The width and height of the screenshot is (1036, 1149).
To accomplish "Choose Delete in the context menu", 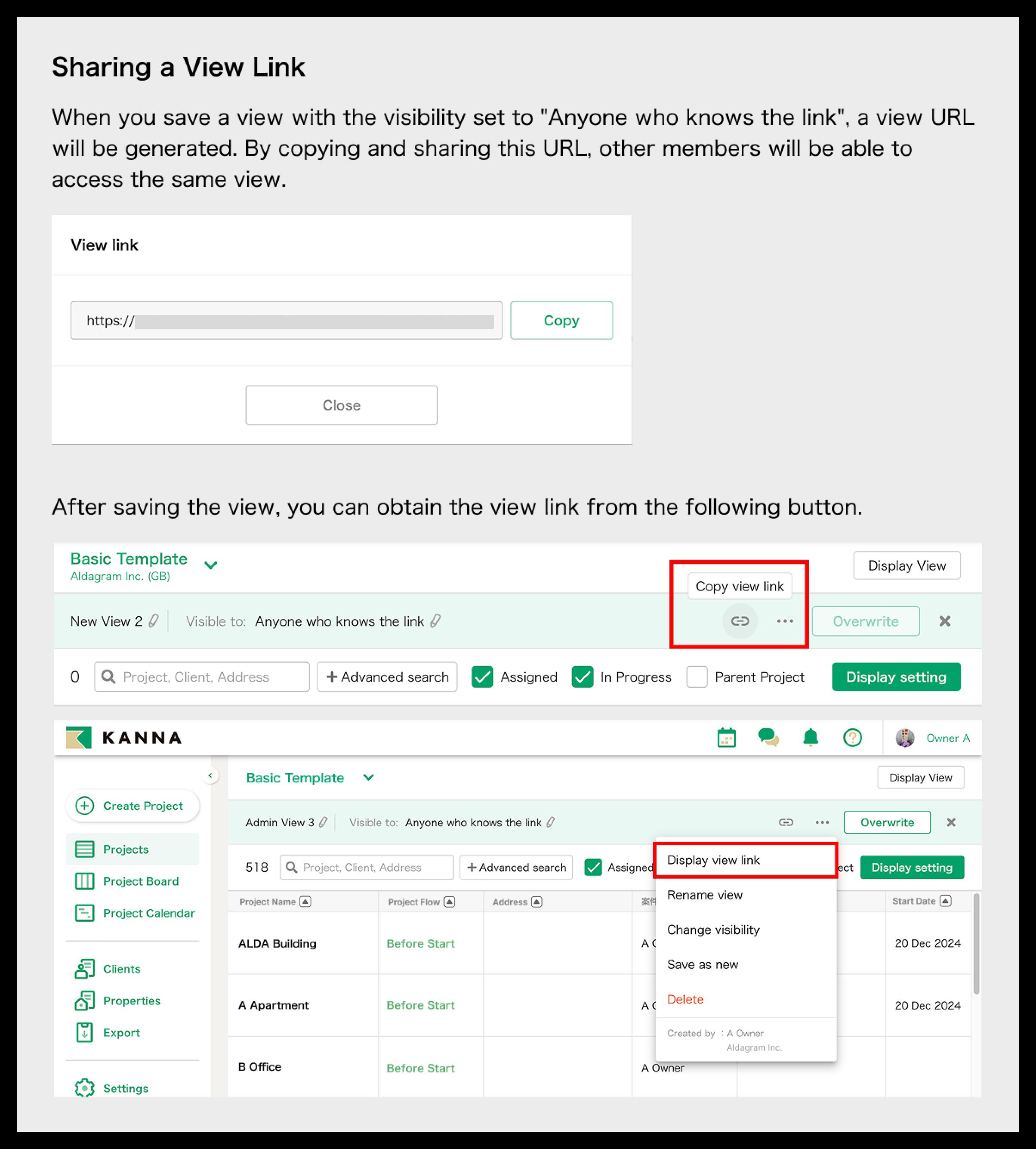I will coord(685,999).
